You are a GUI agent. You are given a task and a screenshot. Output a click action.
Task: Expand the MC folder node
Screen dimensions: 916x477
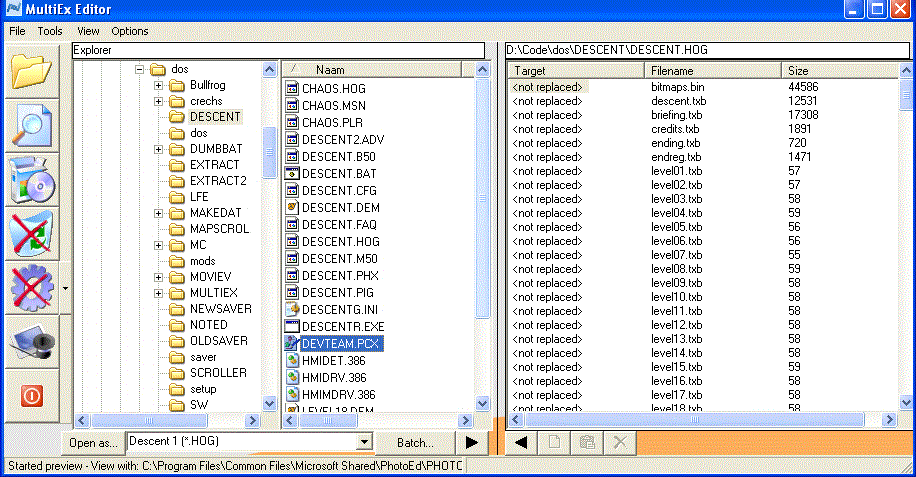(x=158, y=245)
